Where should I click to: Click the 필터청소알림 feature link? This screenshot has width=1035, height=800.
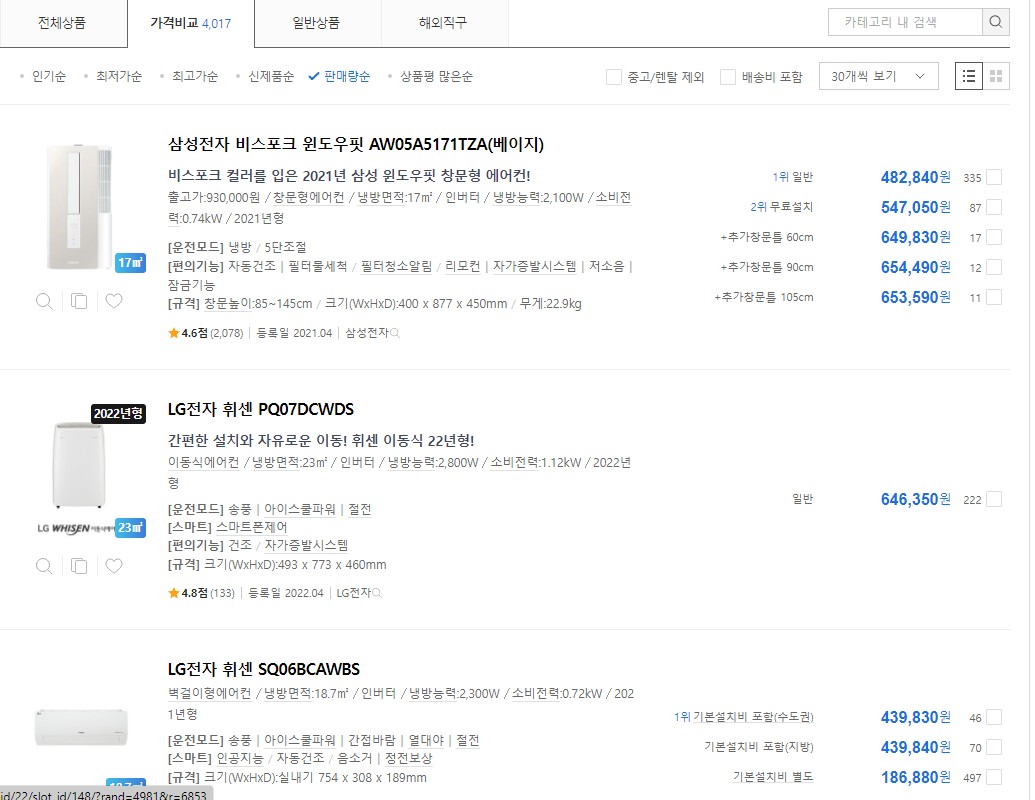[x=396, y=266]
